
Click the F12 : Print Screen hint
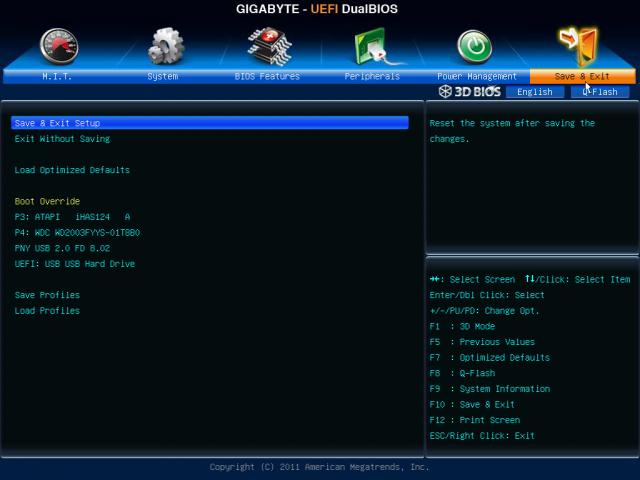pyautogui.click(x=475, y=420)
